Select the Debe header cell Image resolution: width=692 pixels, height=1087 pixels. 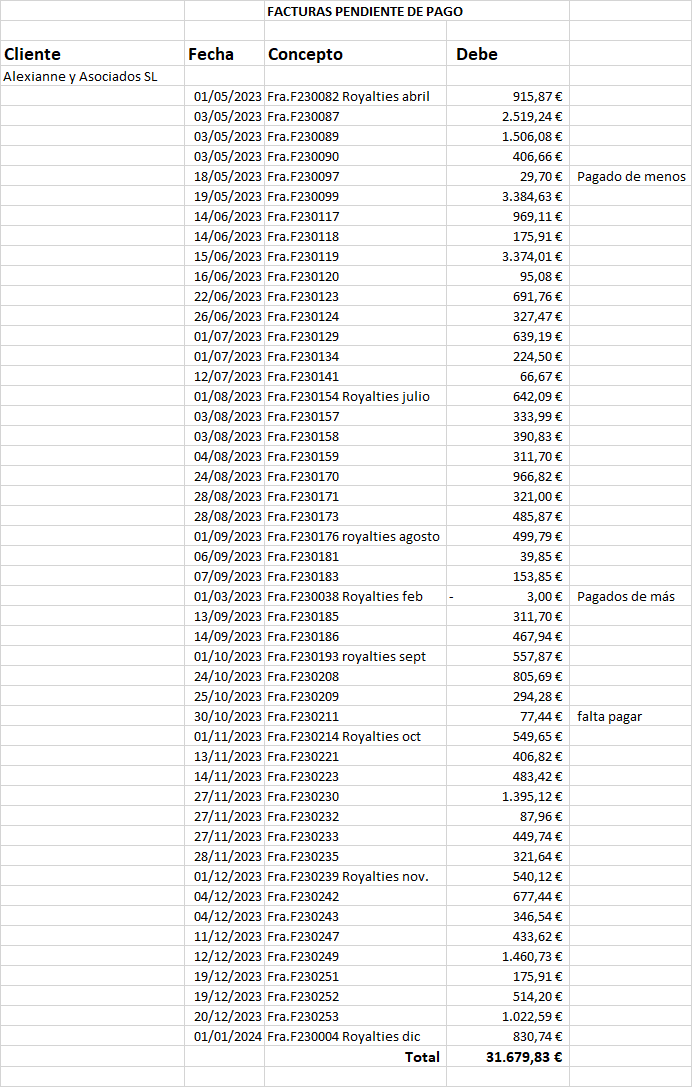click(x=477, y=54)
